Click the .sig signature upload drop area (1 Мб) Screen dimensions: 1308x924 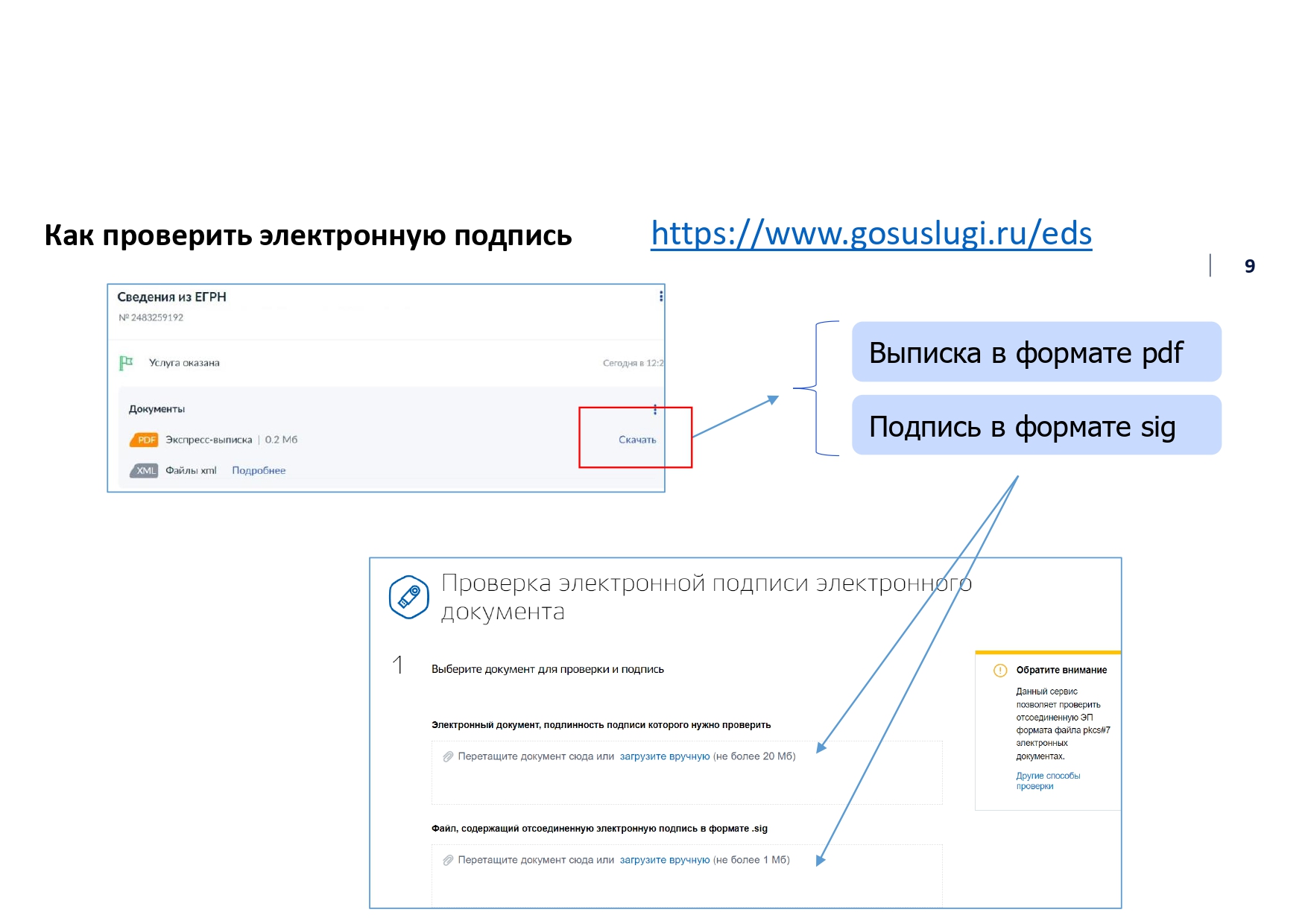686,876
